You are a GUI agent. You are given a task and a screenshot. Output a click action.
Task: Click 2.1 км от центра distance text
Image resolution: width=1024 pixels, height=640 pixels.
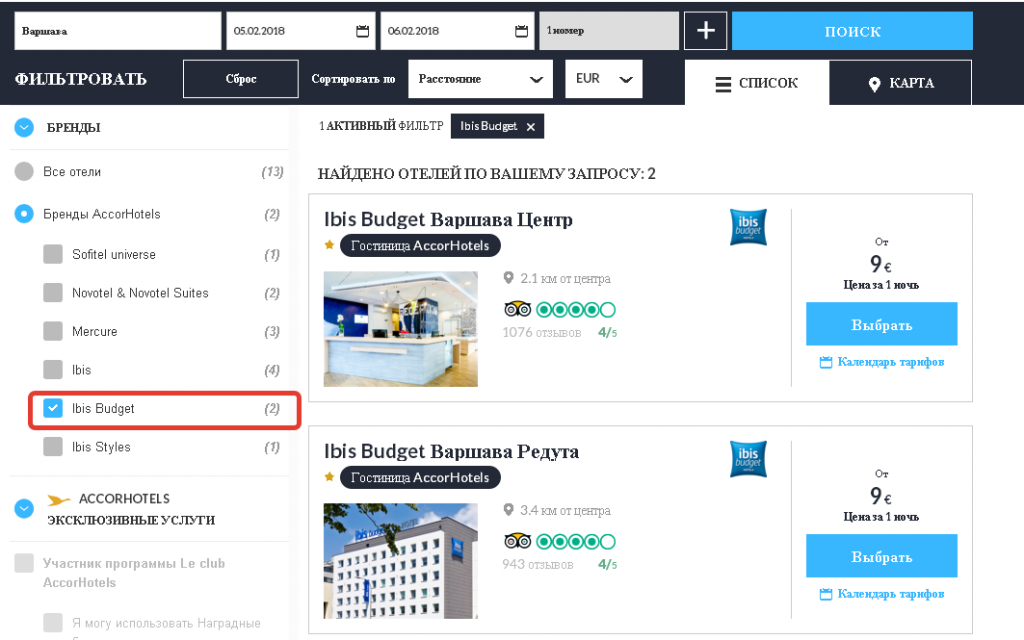[566, 279]
